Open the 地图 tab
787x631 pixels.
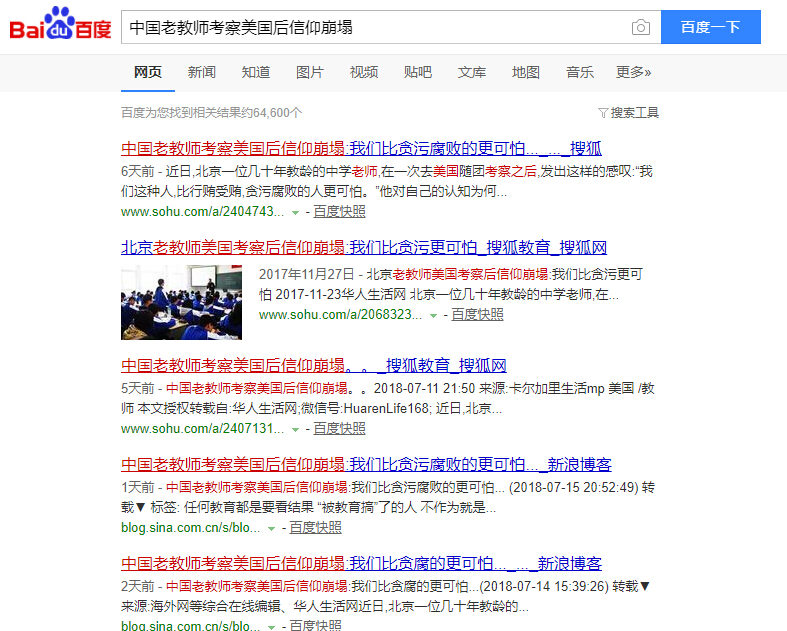click(x=526, y=72)
